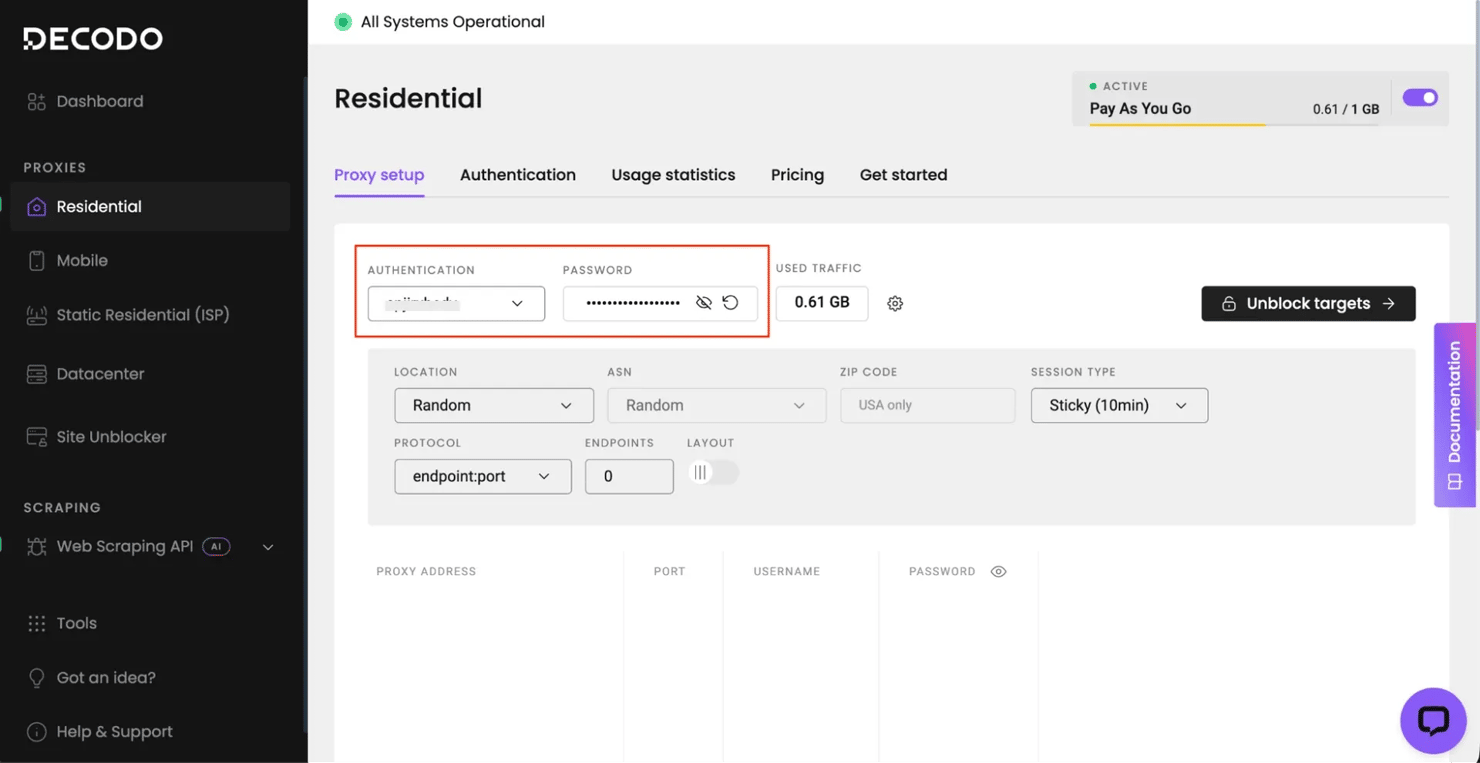The image size is (1480, 763).
Task: Click the Decodo logo
Action: point(93,39)
